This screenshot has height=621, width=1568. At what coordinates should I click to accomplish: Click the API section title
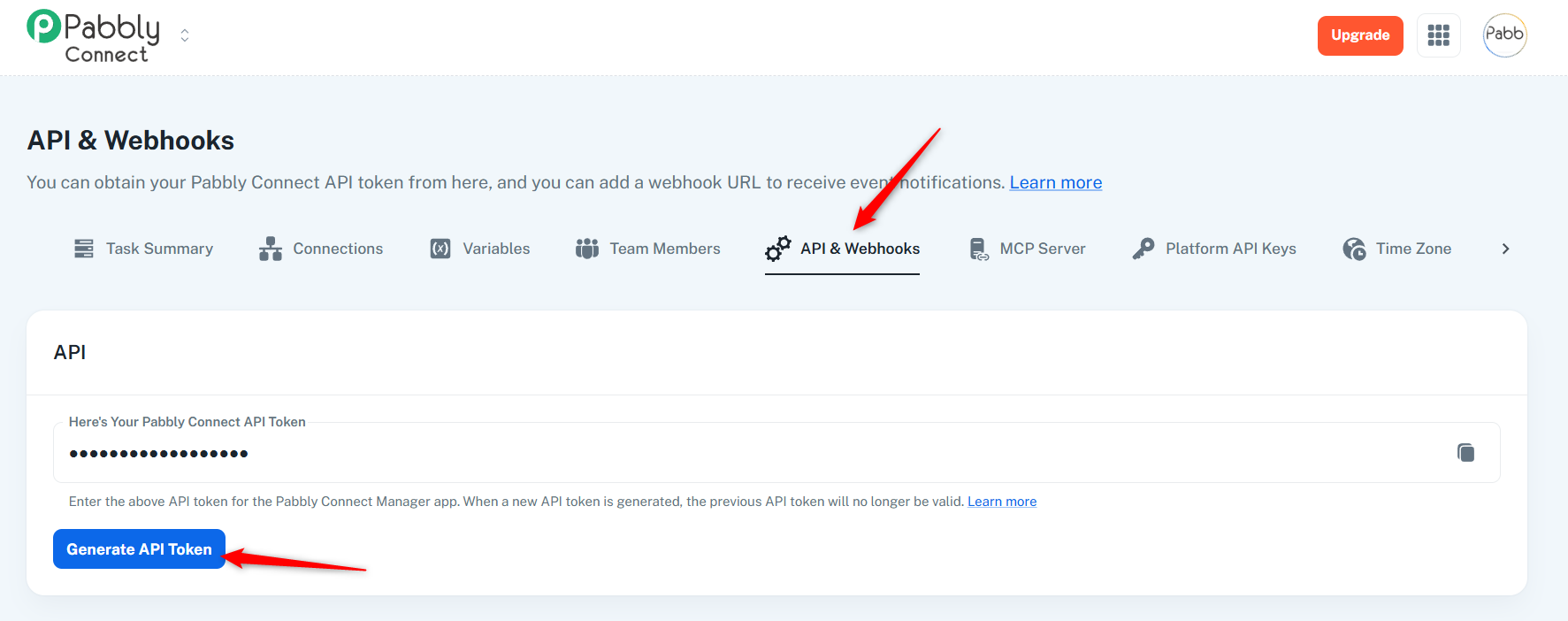coord(70,352)
